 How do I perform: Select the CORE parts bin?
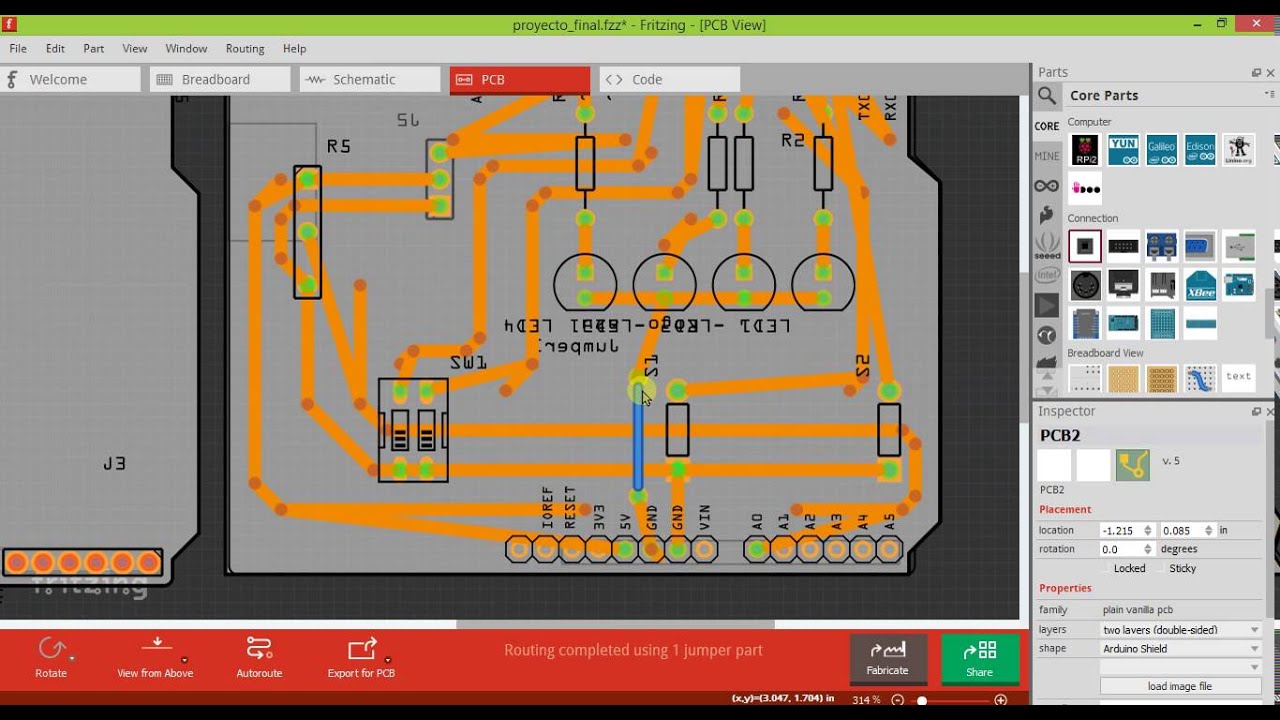point(1047,126)
